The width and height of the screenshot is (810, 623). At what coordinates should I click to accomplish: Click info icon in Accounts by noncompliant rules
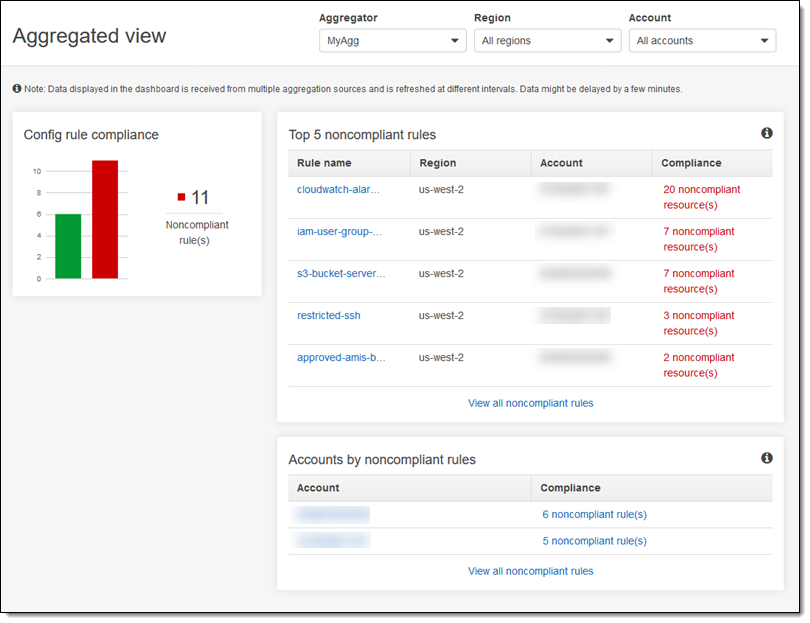[x=766, y=458]
